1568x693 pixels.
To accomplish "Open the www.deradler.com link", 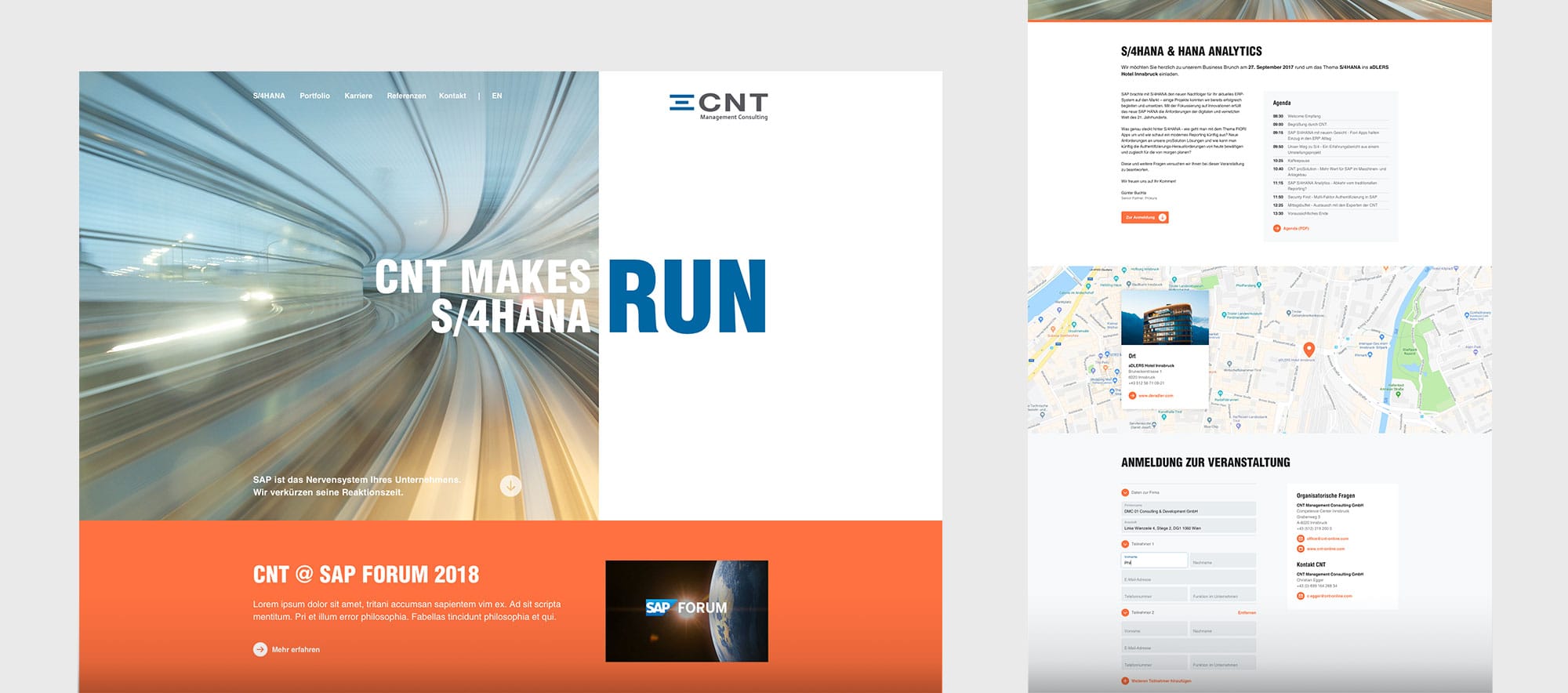I will coord(1156,396).
